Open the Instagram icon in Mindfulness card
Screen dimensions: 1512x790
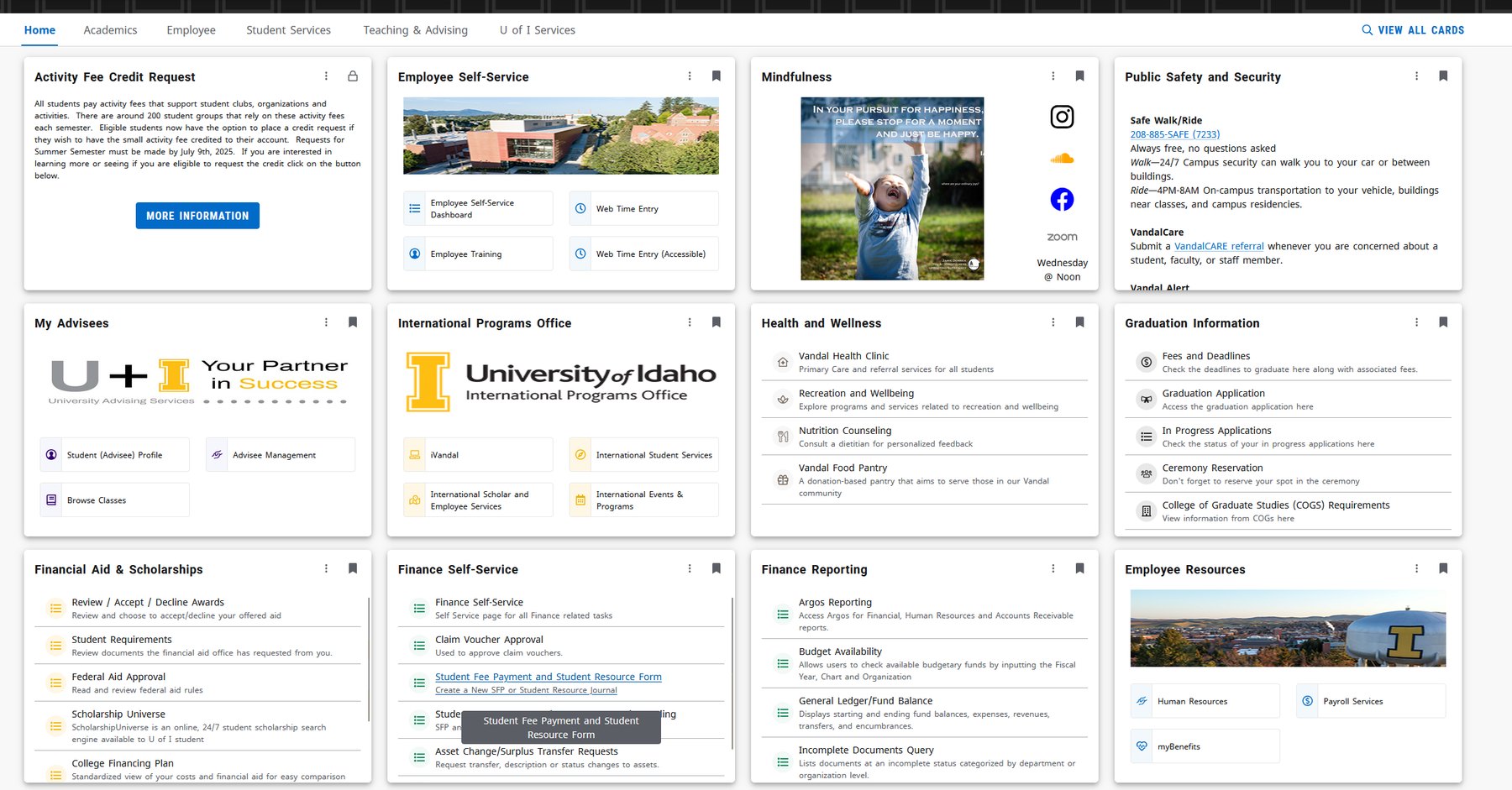(1062, 117)
